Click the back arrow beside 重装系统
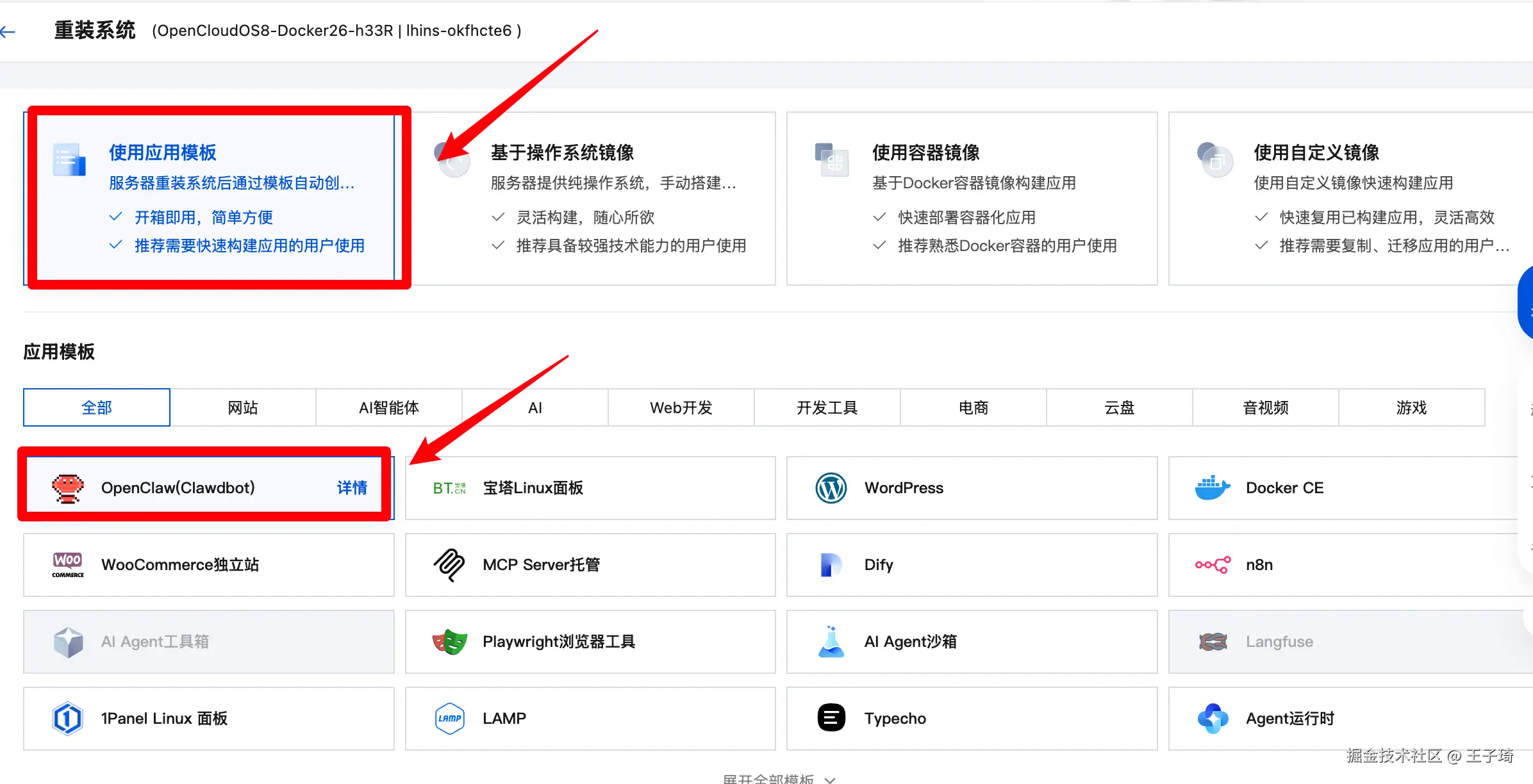Viewport: 1533px width, 784px height. pos(8,31)
